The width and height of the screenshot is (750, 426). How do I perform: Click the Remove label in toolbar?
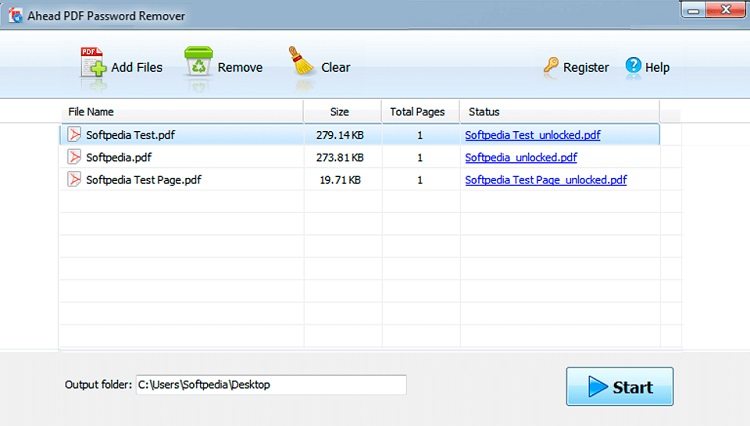(240, 67)
